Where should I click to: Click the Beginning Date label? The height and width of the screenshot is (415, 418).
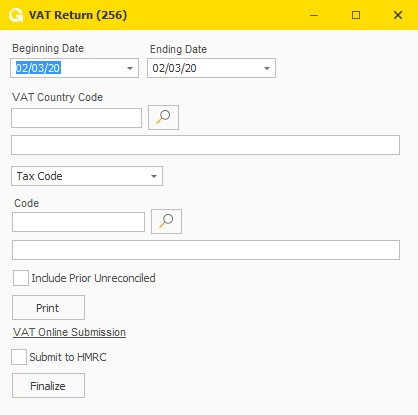click(48, 48)
